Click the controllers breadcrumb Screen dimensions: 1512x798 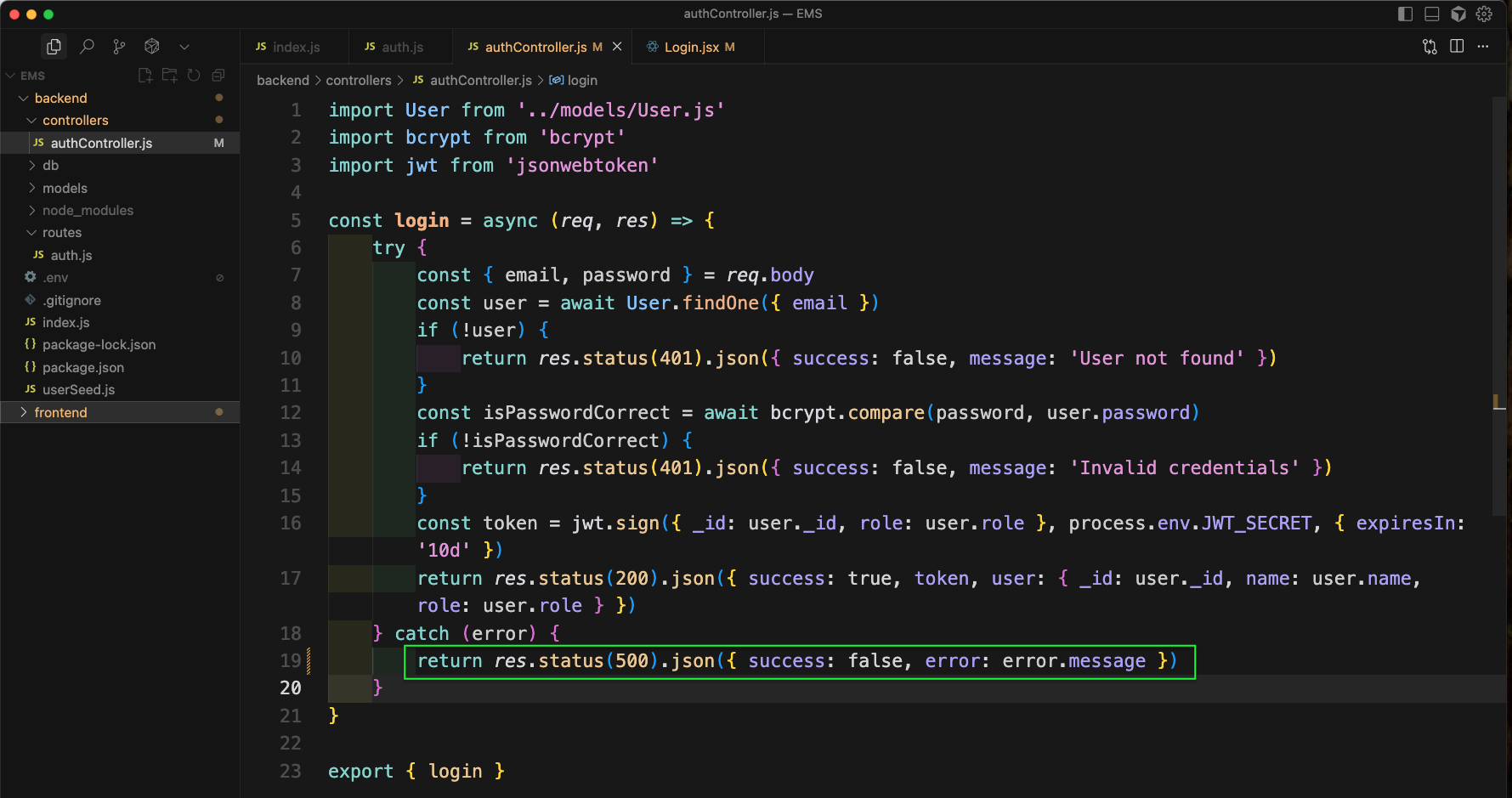point(359,81)
